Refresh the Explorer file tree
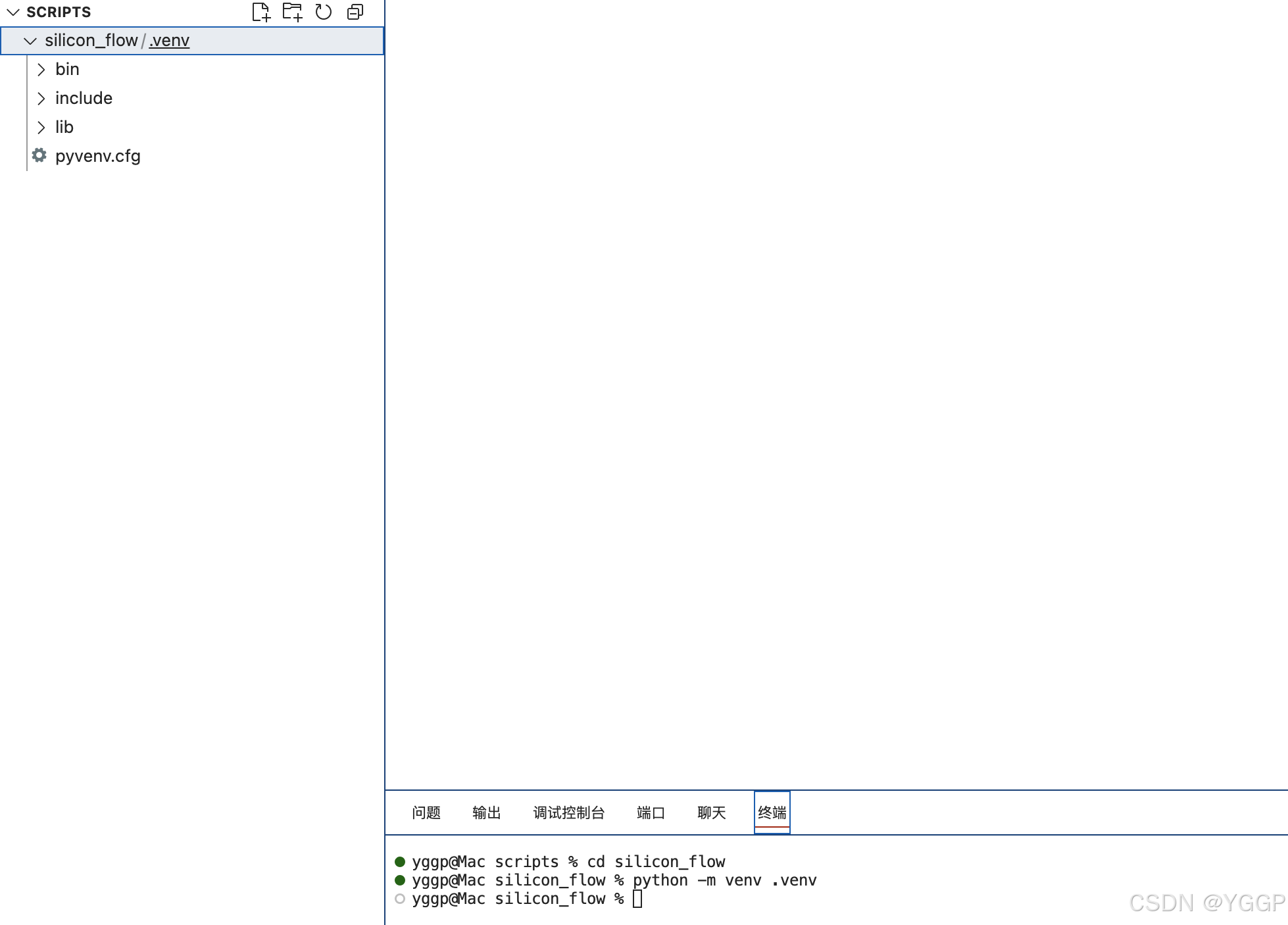 coord(323,12)
